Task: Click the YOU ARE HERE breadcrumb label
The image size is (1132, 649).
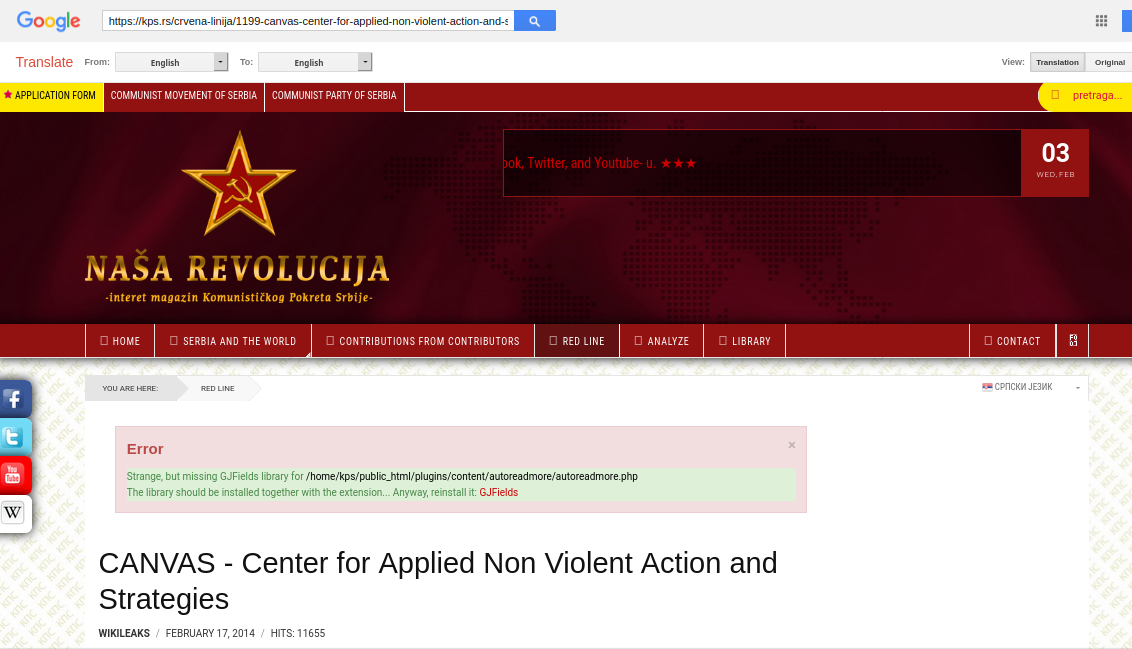Action: tap(130, 388)
